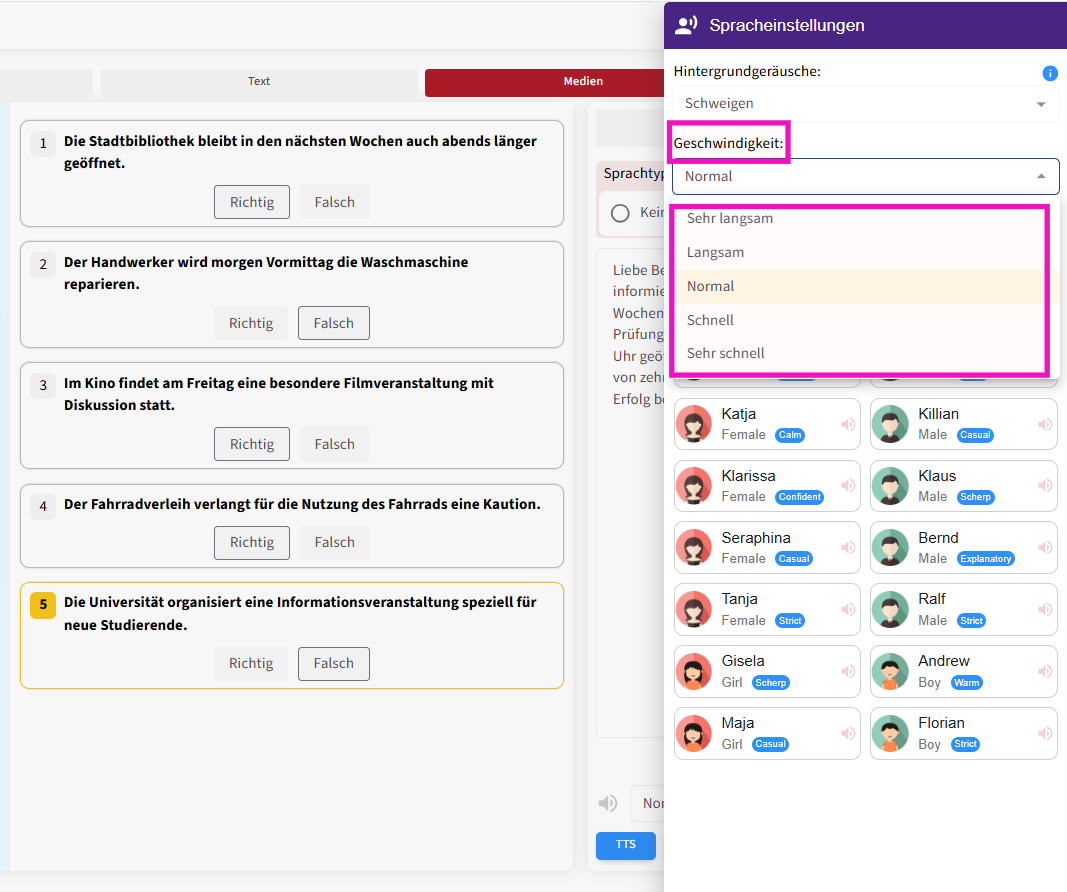The height and width of the screenshot is (892, 1067).
Task: Select the Bernd voice card
Action: pos(963,547)
